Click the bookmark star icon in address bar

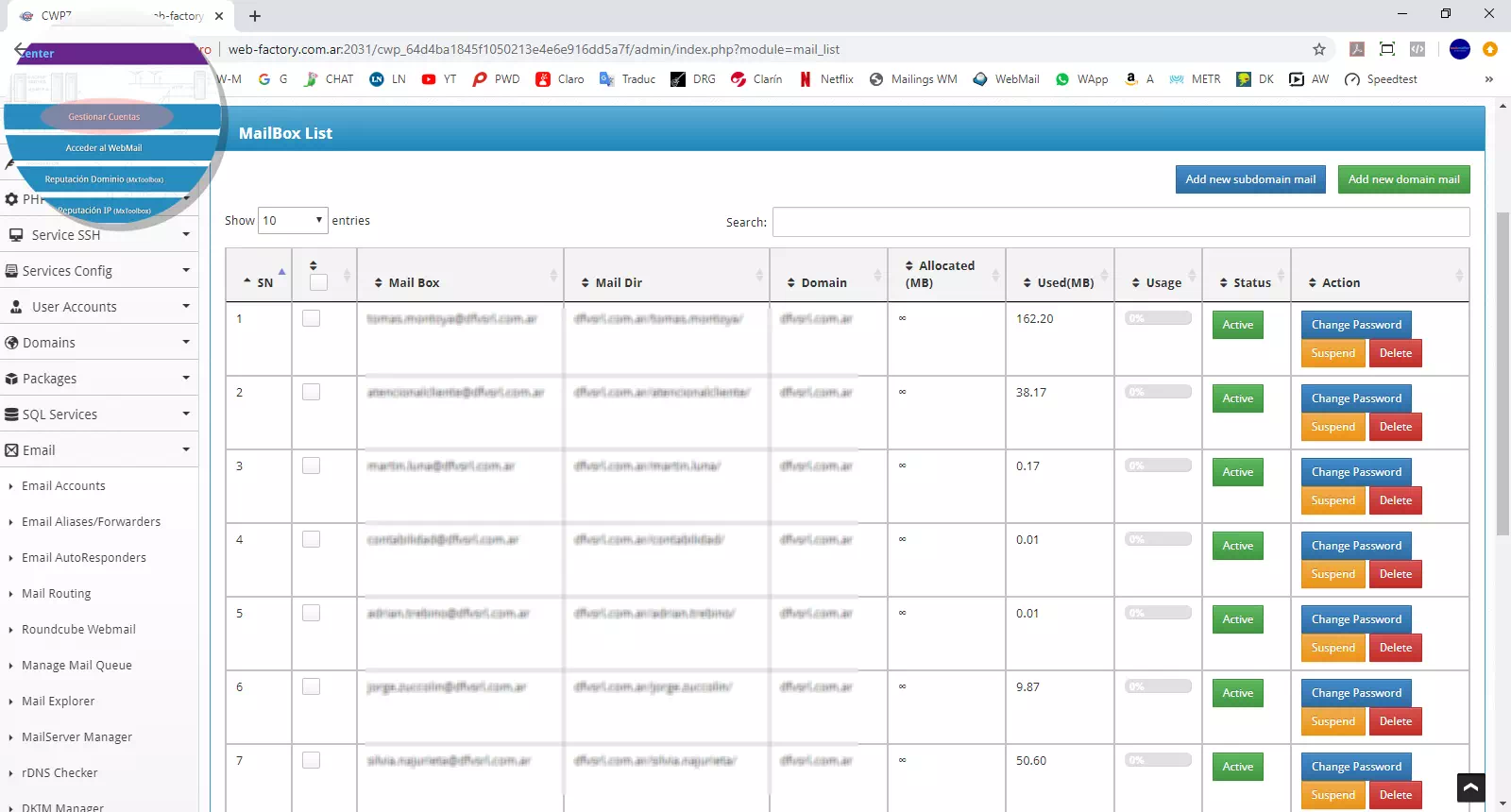1319,49
